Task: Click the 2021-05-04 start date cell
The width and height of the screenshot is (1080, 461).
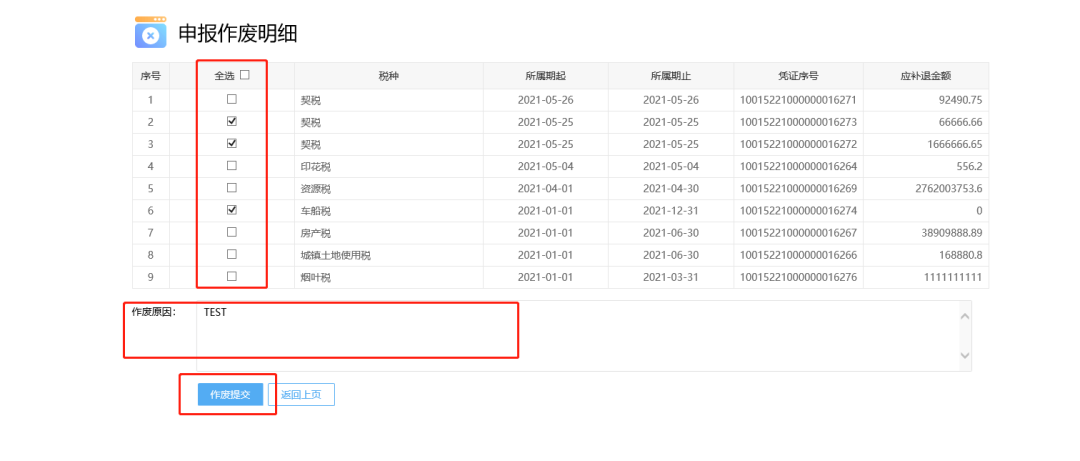Action: (x=546, y=166)
